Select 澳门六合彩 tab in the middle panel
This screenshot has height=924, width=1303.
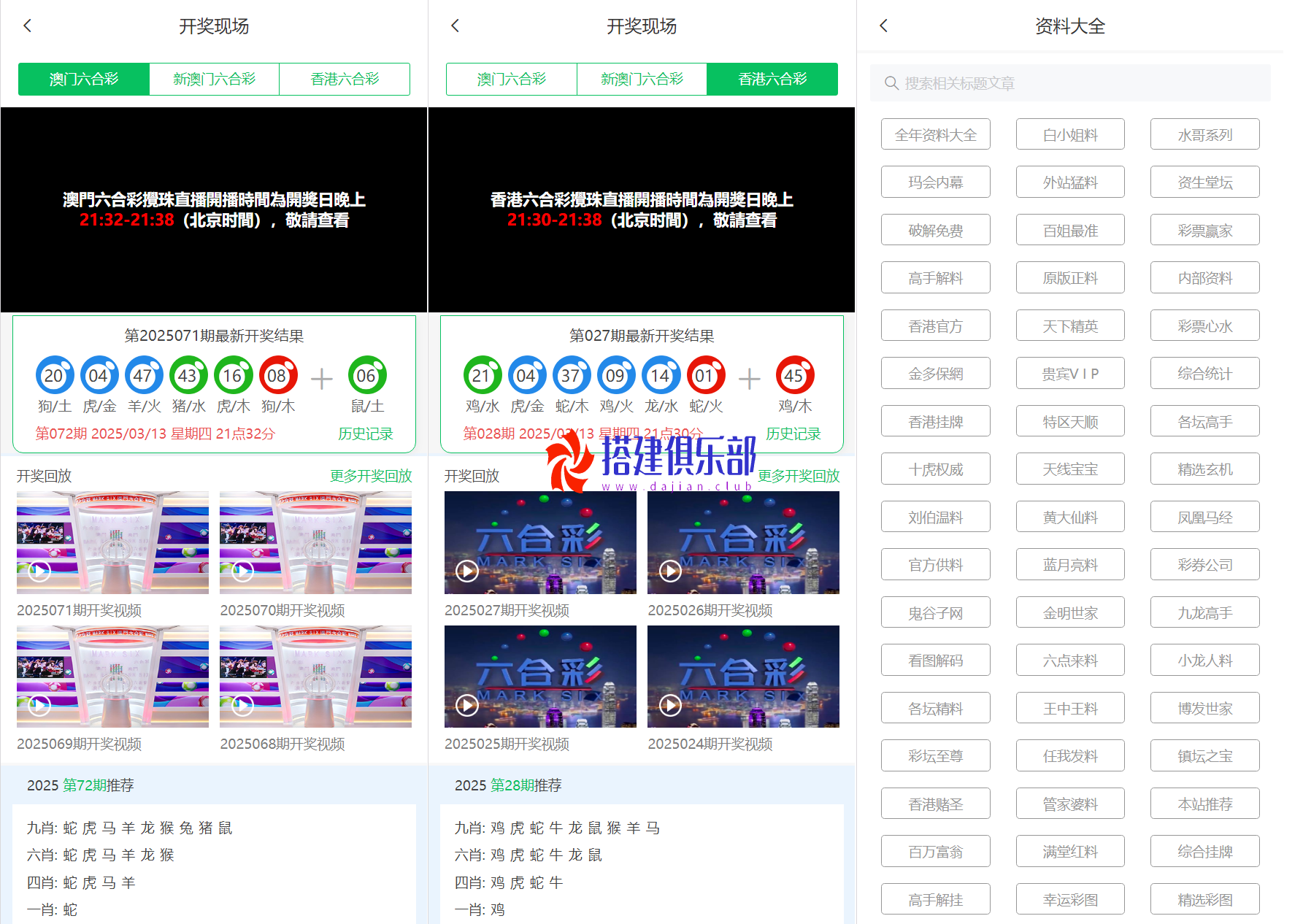pyautogui.click(x=512, y=79)
